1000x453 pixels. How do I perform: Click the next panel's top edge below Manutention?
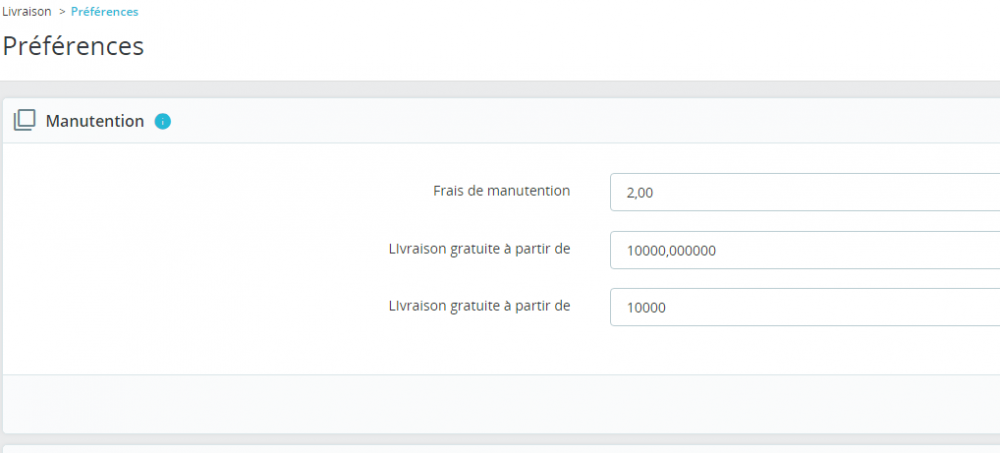click(500, 448)
